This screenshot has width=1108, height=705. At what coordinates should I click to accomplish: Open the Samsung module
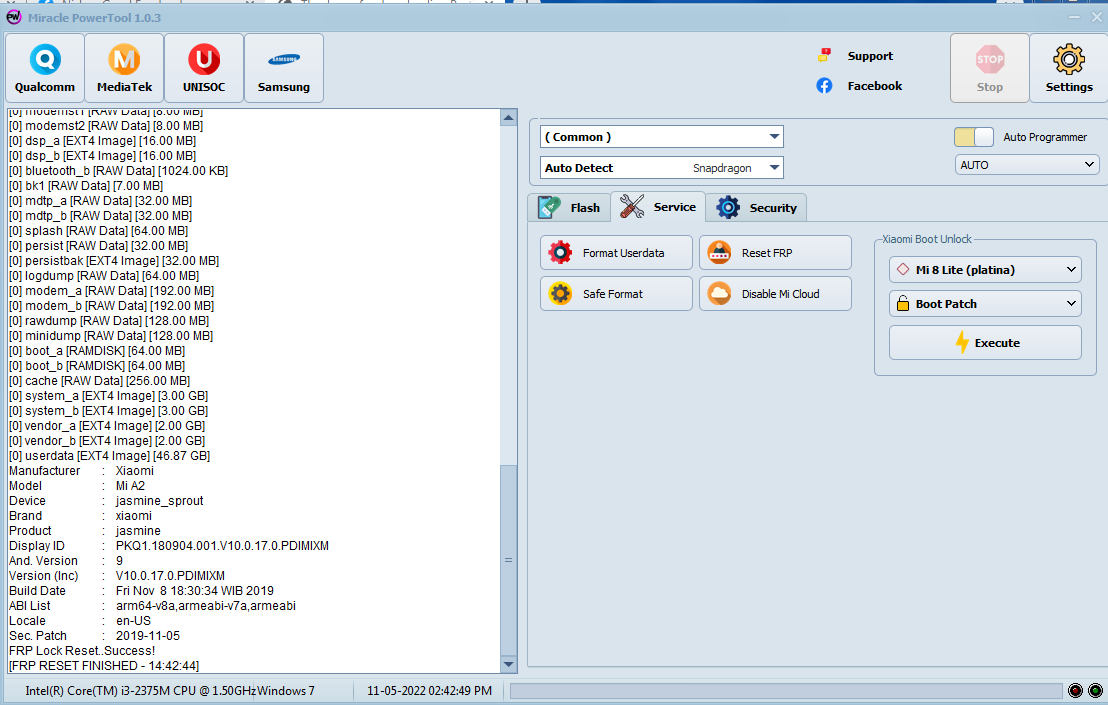[284, 68]
